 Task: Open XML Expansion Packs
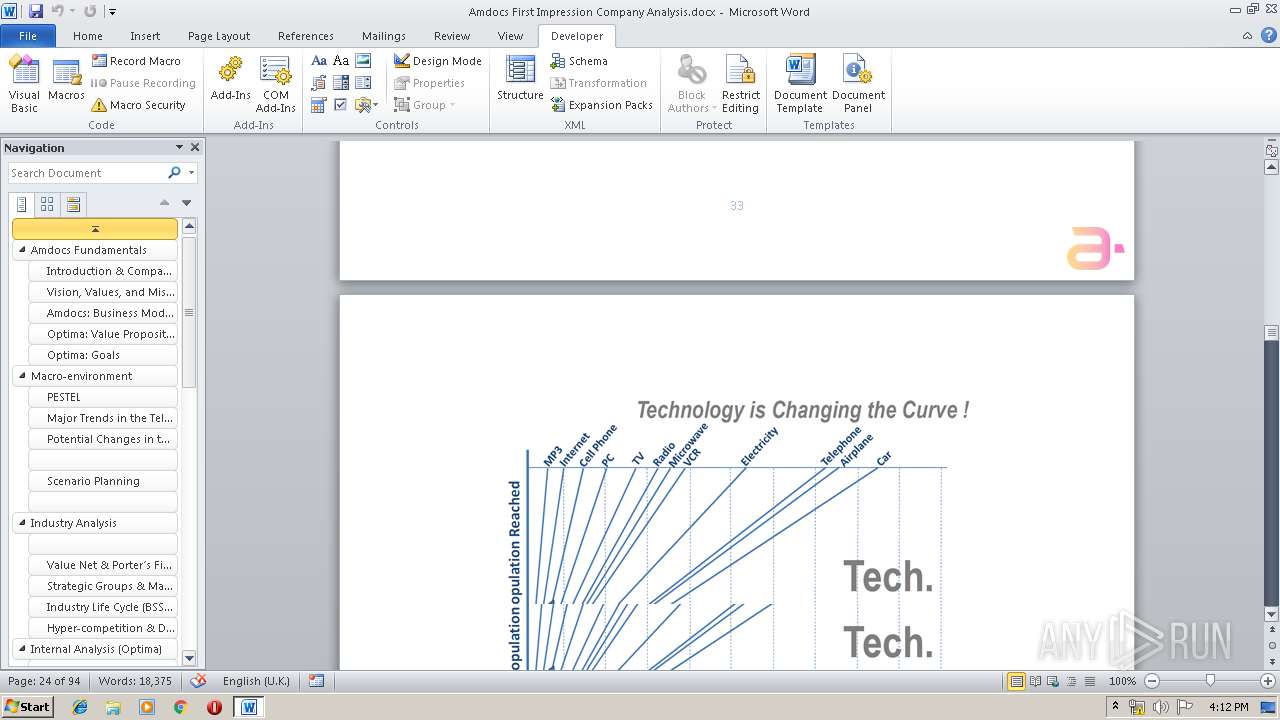[601, 105]
